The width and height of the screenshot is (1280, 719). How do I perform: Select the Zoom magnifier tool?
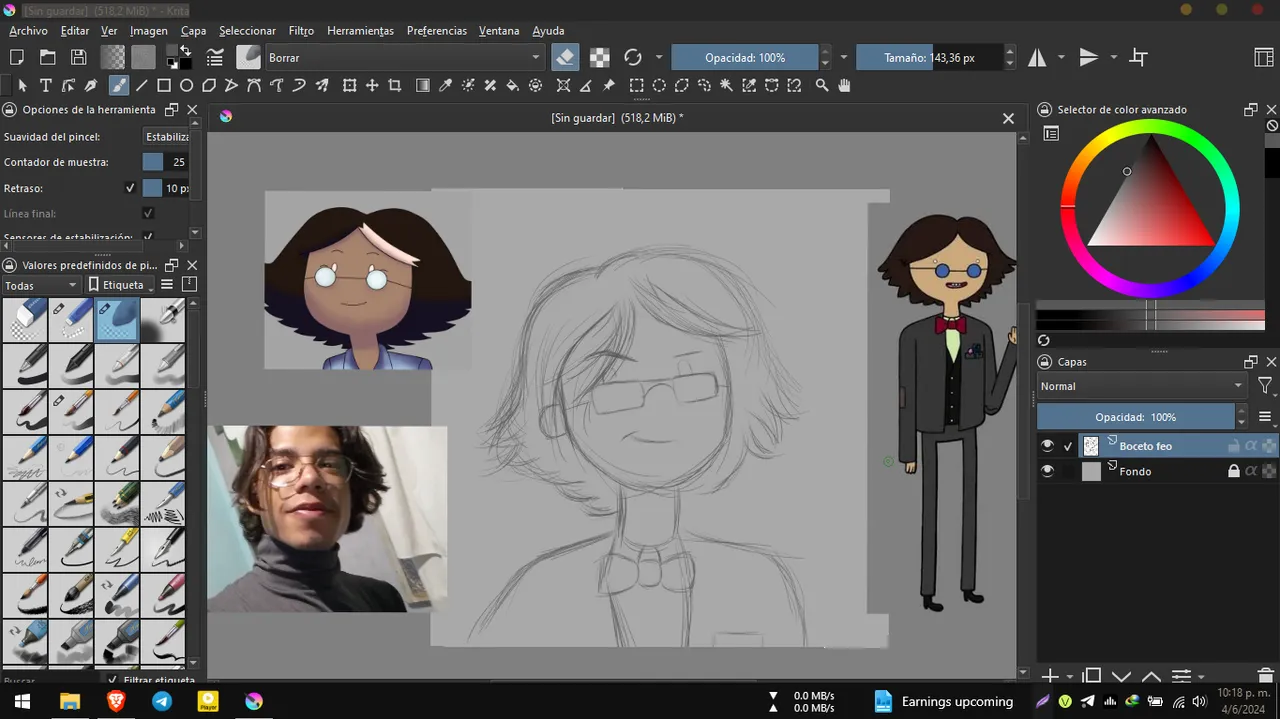pyautogui.click(x=822, y=86)
